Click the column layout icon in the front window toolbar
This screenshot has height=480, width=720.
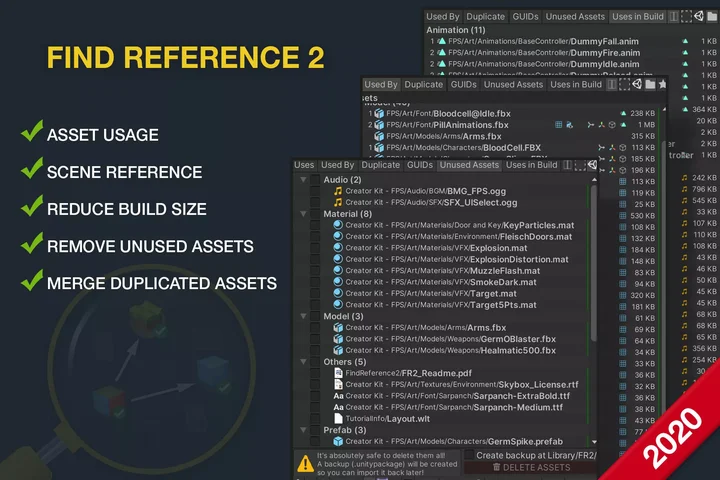[x=568, y=165]
